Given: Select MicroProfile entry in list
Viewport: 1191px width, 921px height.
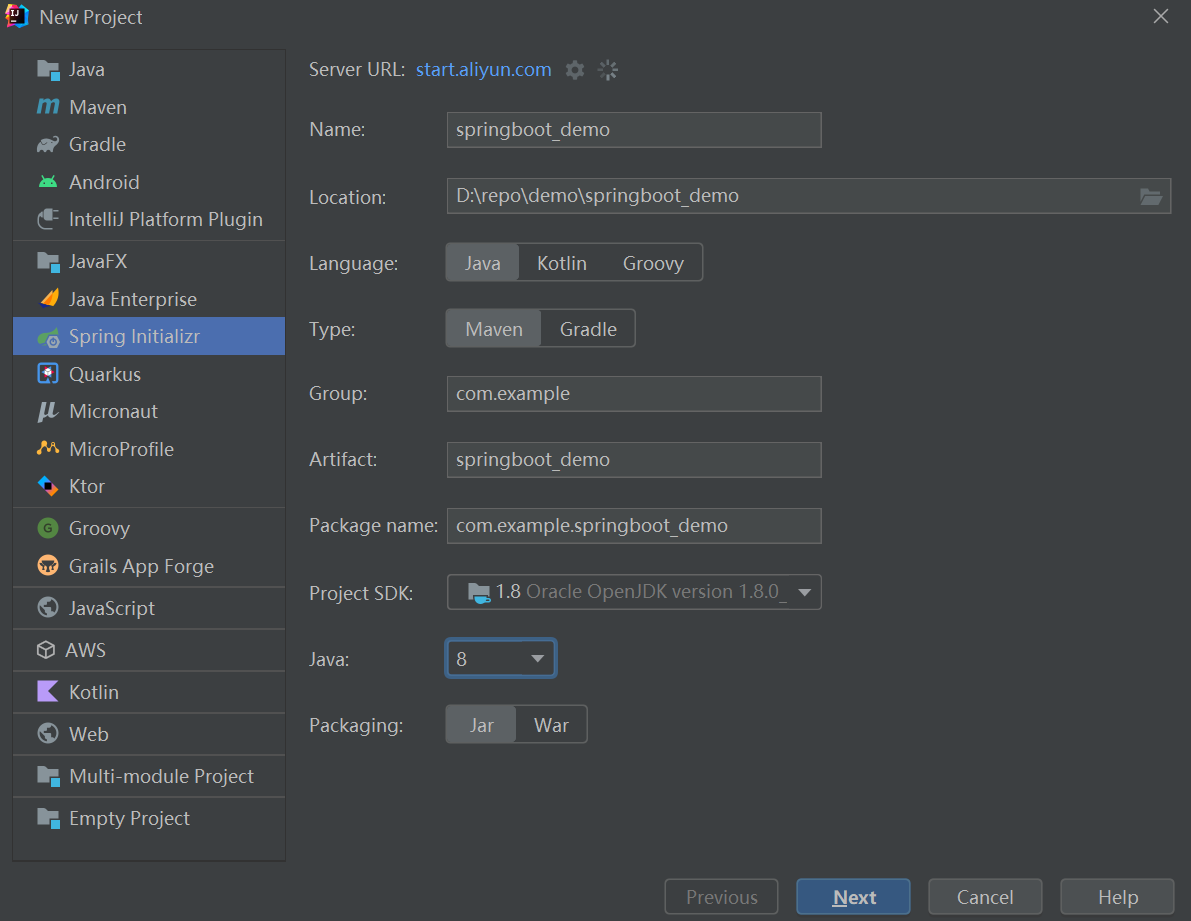Looking at the screenshot, I should pyautogui.click(x=149, y=449).
